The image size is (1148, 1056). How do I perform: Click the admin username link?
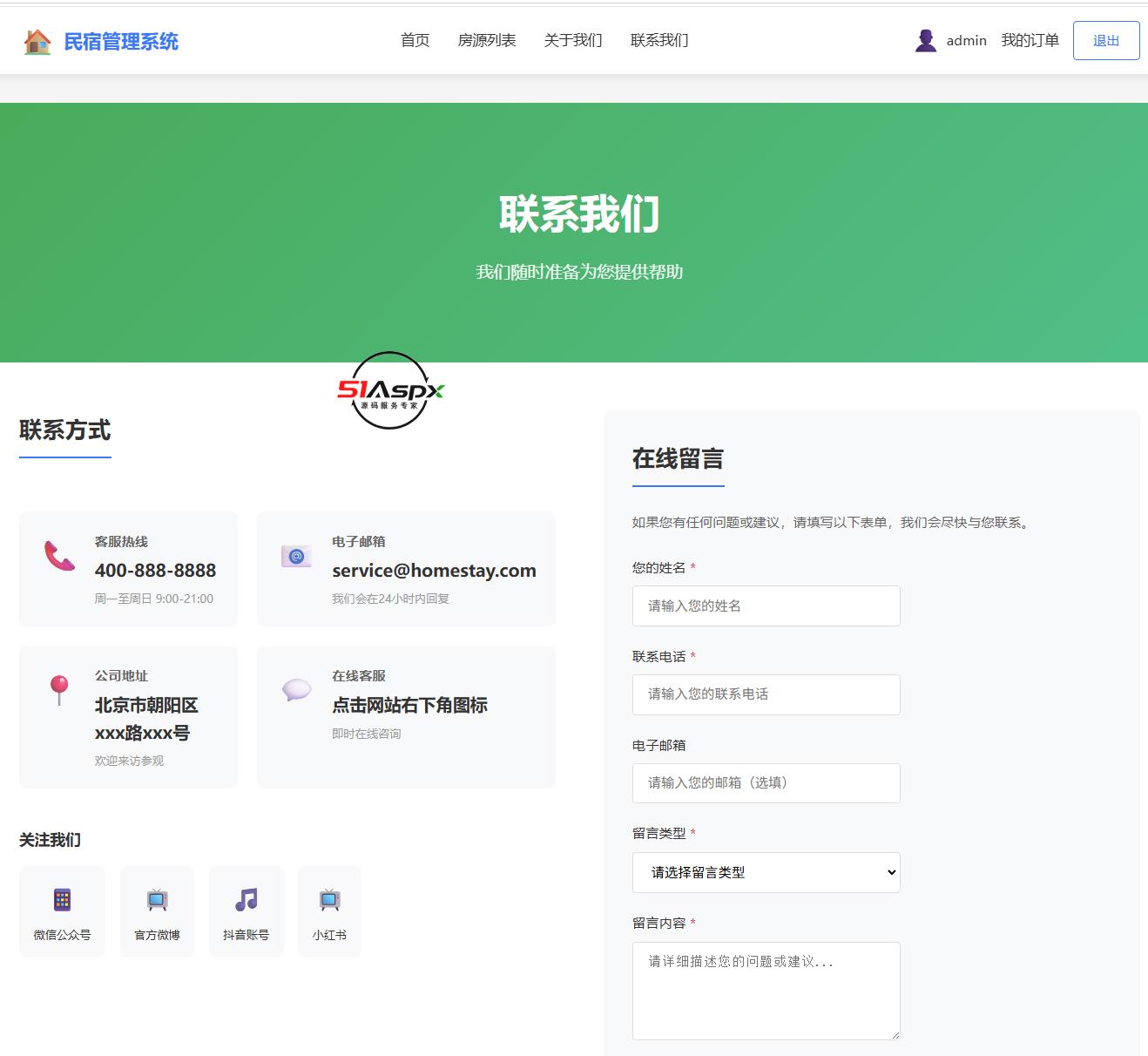[967, 41]
